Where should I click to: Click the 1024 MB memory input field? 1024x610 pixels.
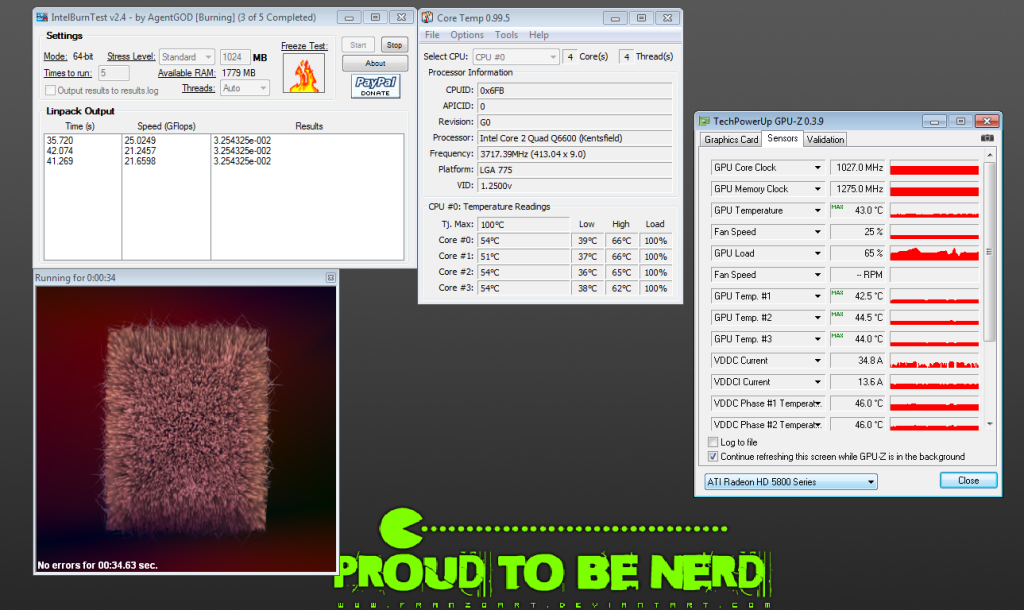[235, 57]
